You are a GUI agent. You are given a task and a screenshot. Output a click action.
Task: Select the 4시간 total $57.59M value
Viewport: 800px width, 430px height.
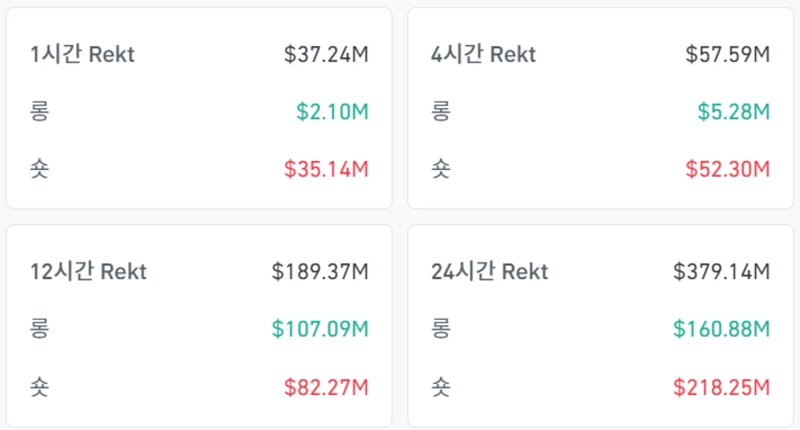[x=727, y=54]
